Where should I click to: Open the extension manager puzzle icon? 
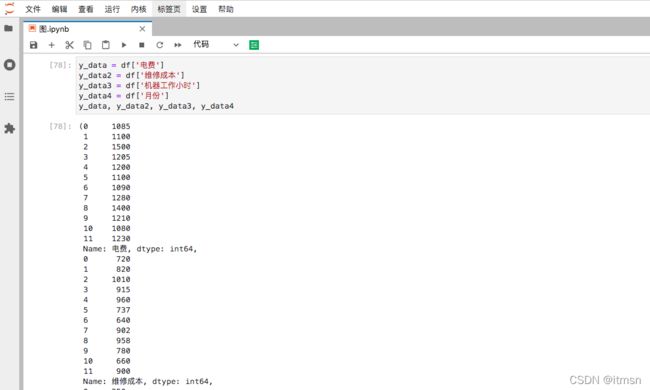9,128
